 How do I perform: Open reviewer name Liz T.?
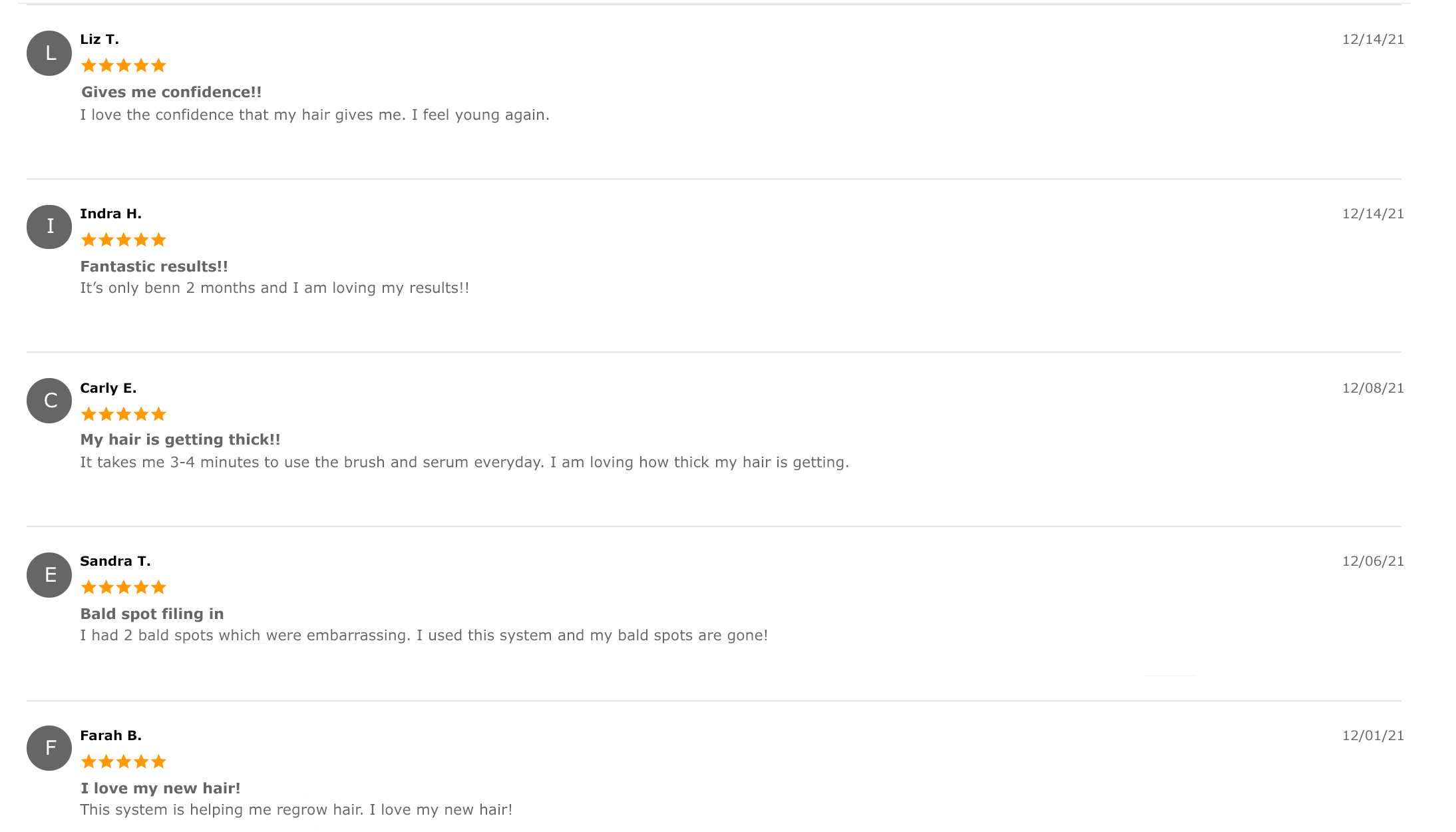click(100, 39)
